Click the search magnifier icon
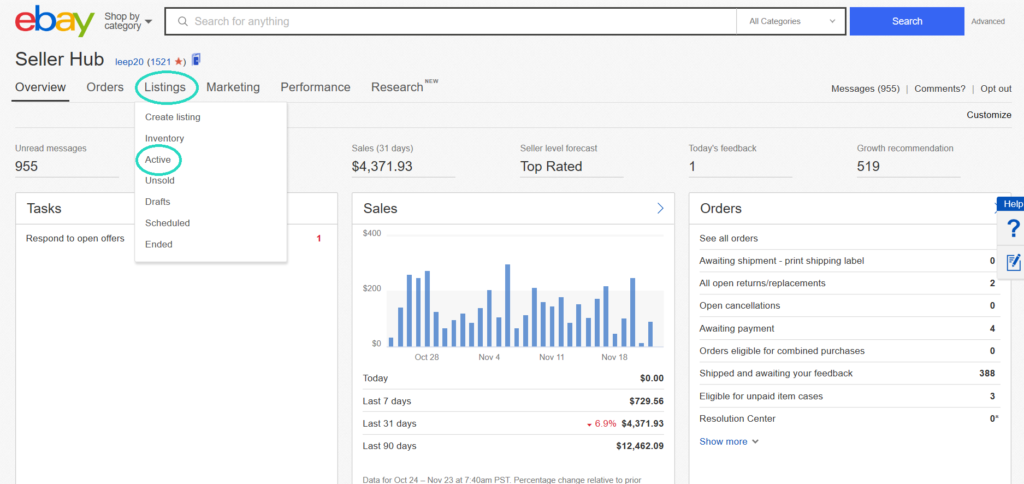The height and width of the screenshot is (484, 1024). pos(183,22)
